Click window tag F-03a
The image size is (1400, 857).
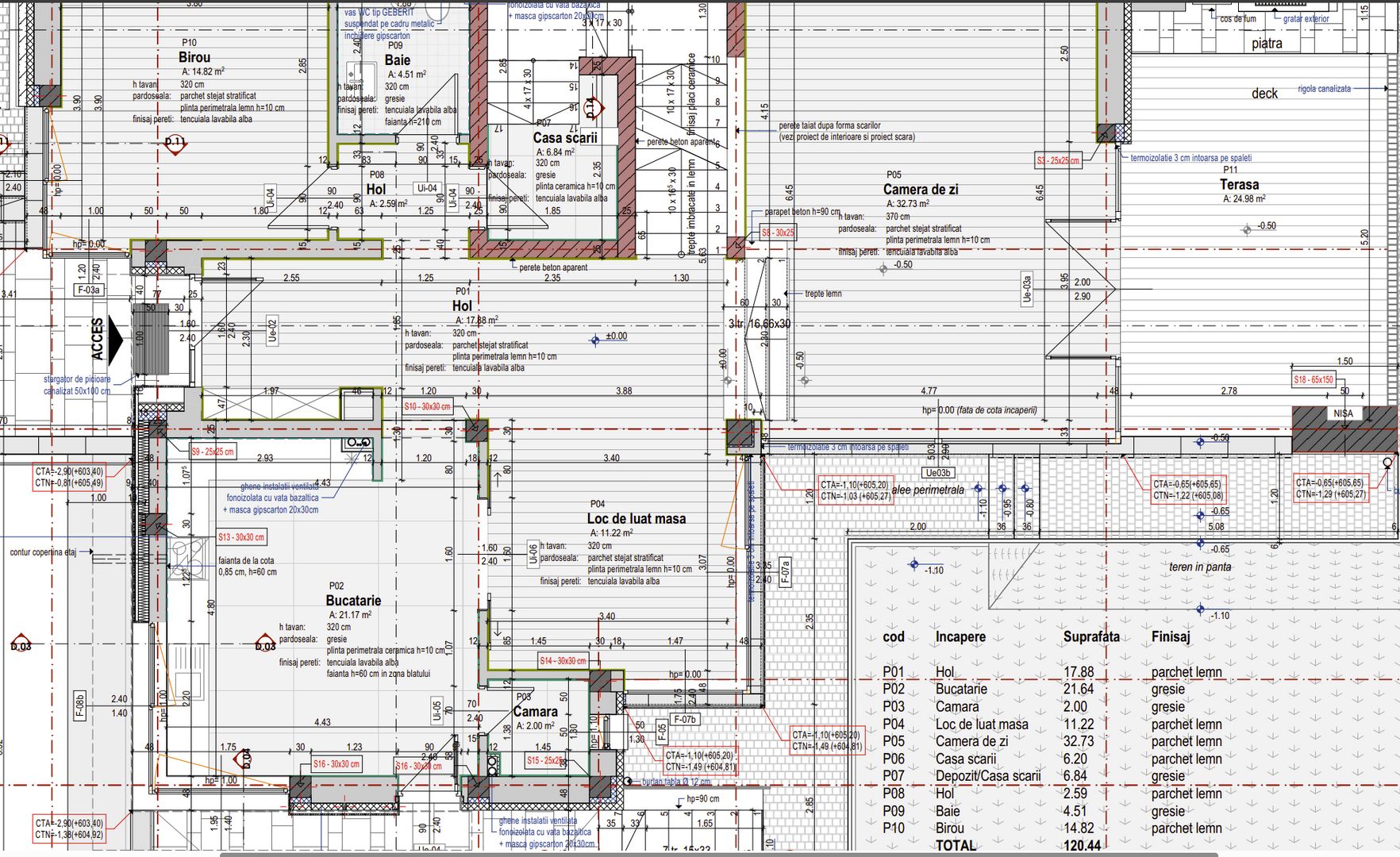[x=89, y=290]
